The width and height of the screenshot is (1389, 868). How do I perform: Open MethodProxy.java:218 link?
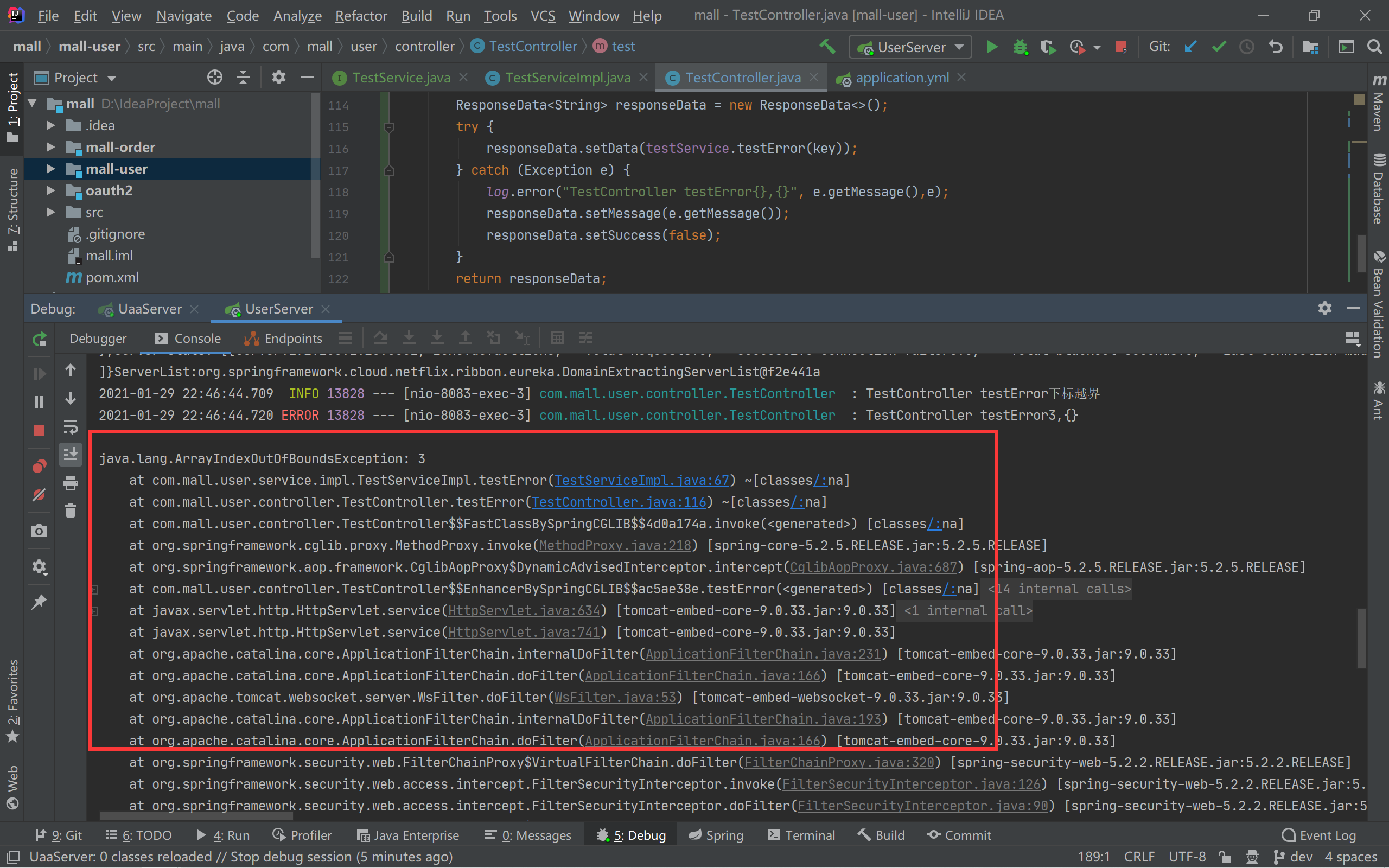tap(615, 545)
